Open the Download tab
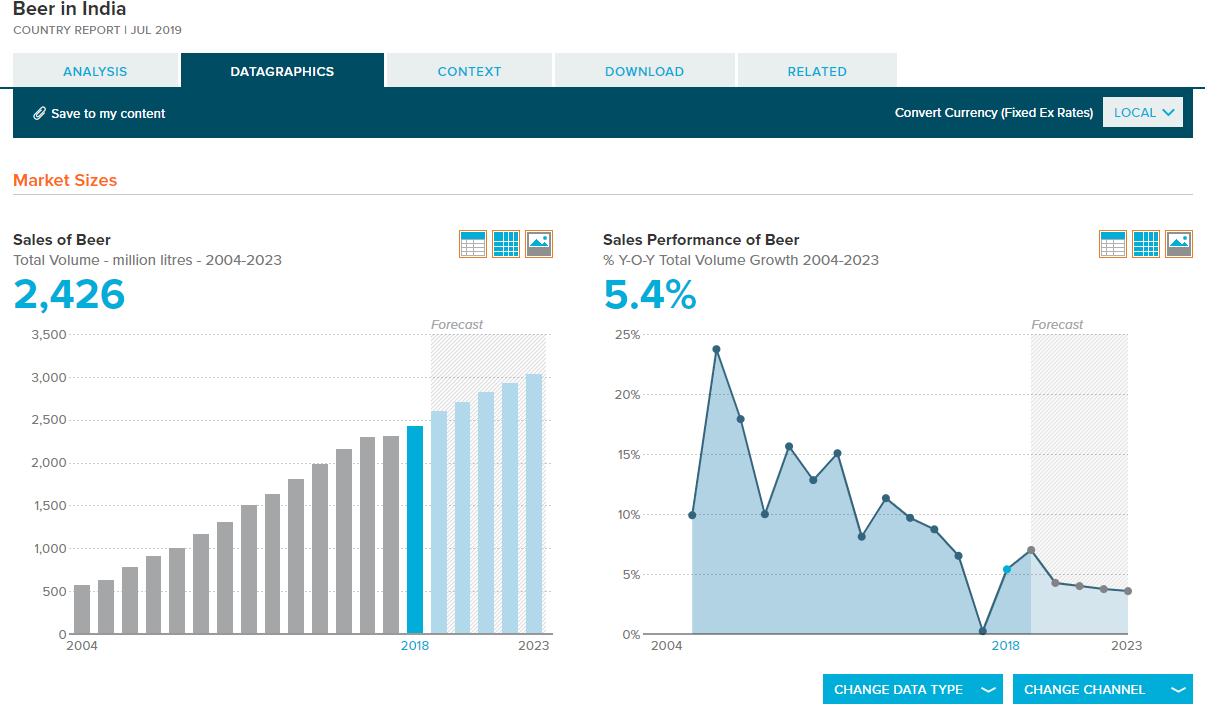This screenshot has height=712, width=1205. tap(644, 71)
